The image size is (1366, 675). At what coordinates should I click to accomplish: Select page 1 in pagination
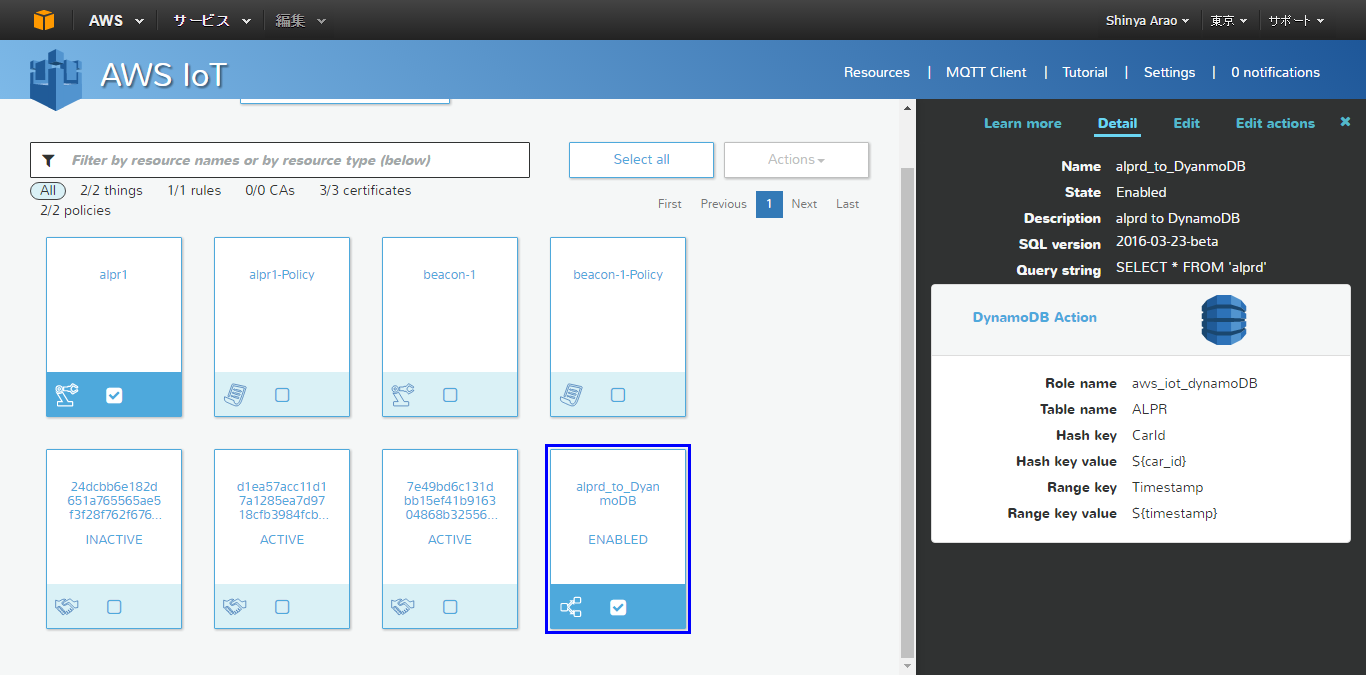coord(769,204)
